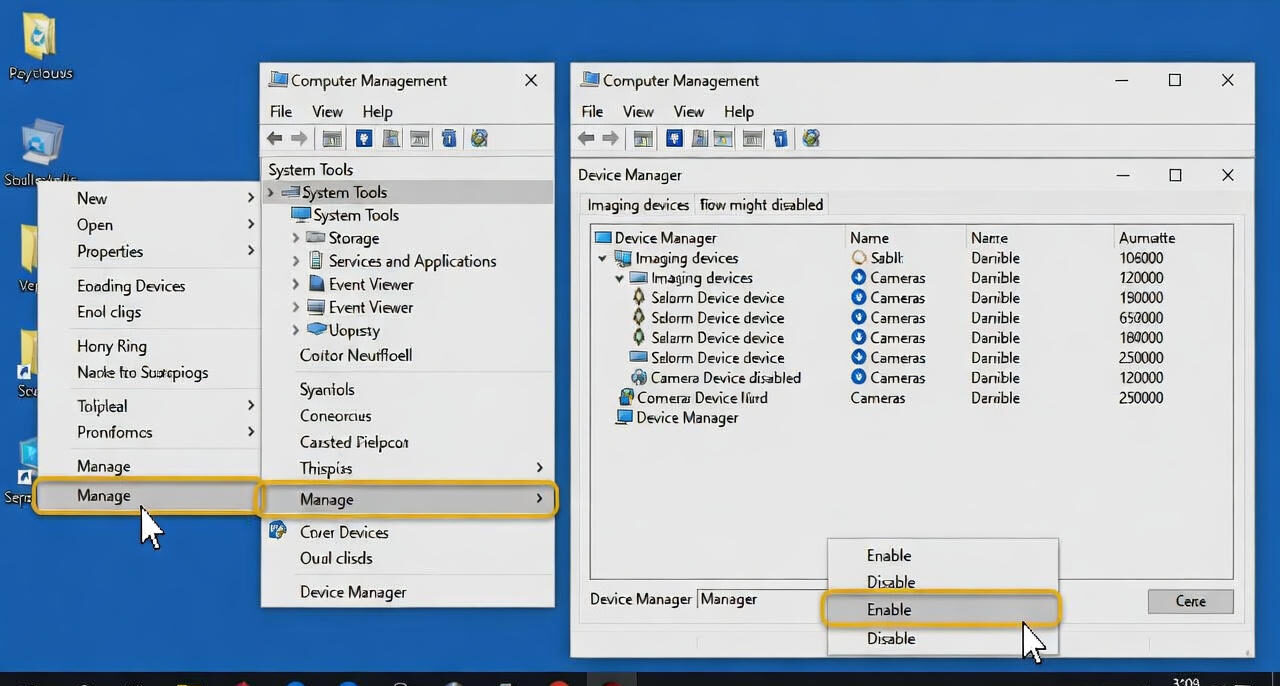1280x686 pixels.
Task: Open Thispias submenu arrow
Action: tap(540, 468)
